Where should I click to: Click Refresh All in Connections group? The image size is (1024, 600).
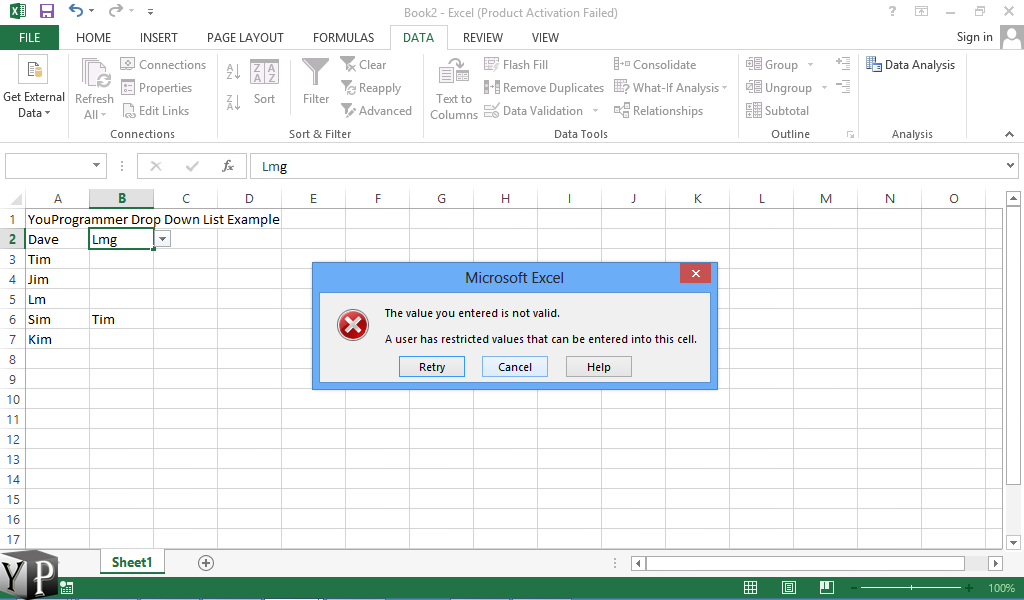click(93, 87)
